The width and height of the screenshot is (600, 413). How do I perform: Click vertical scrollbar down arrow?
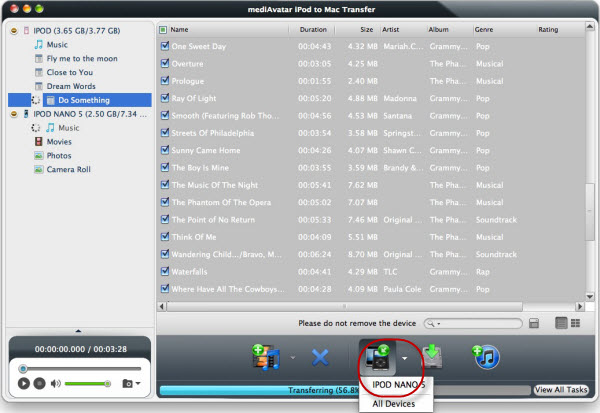pyautogui.click(x=590, y=296)
